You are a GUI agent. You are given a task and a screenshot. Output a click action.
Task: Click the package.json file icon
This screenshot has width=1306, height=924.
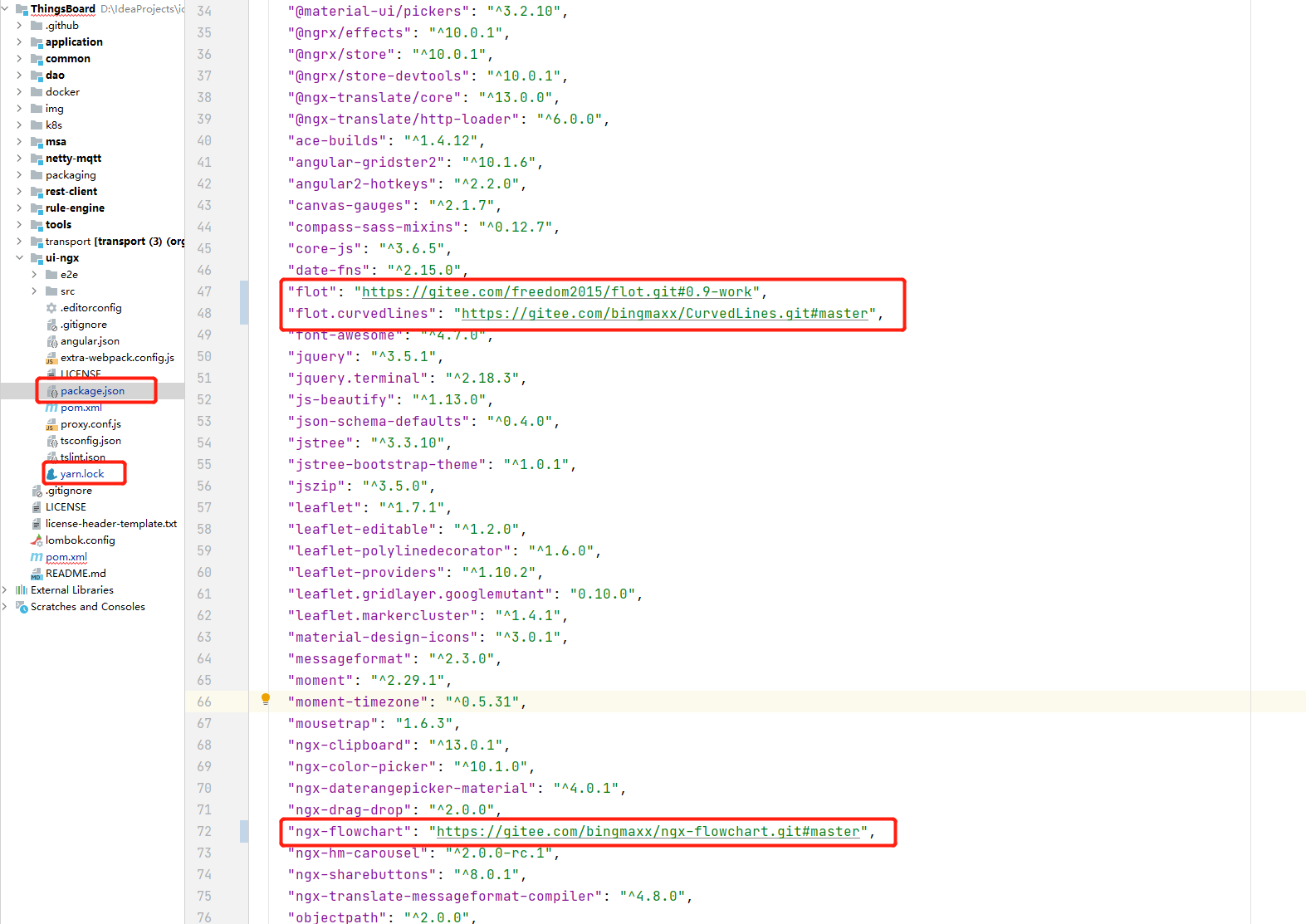[x=51, y=391]
